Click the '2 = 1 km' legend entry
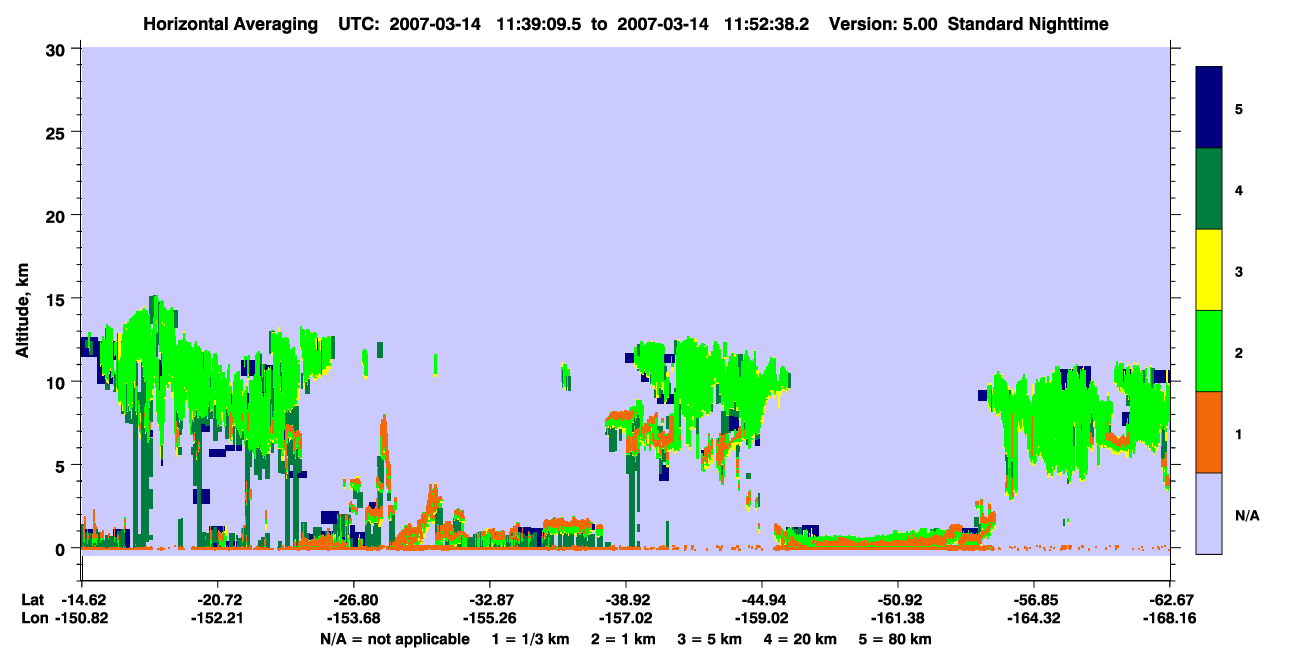 [623, 638]
